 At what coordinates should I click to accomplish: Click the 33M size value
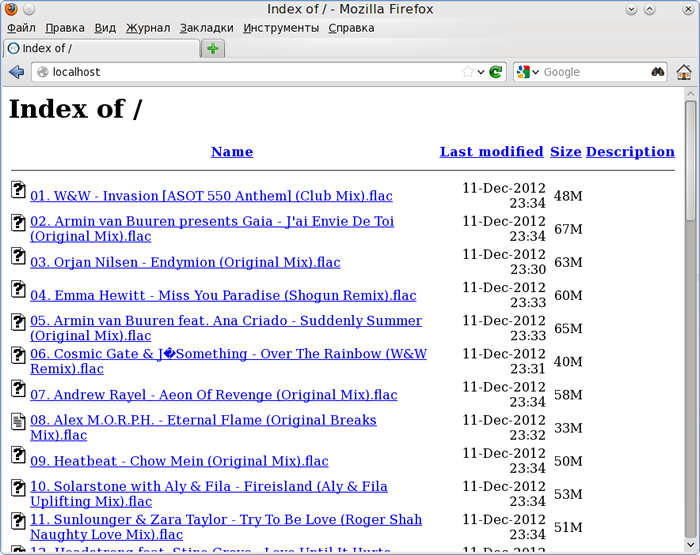click(x=568, y=428)
